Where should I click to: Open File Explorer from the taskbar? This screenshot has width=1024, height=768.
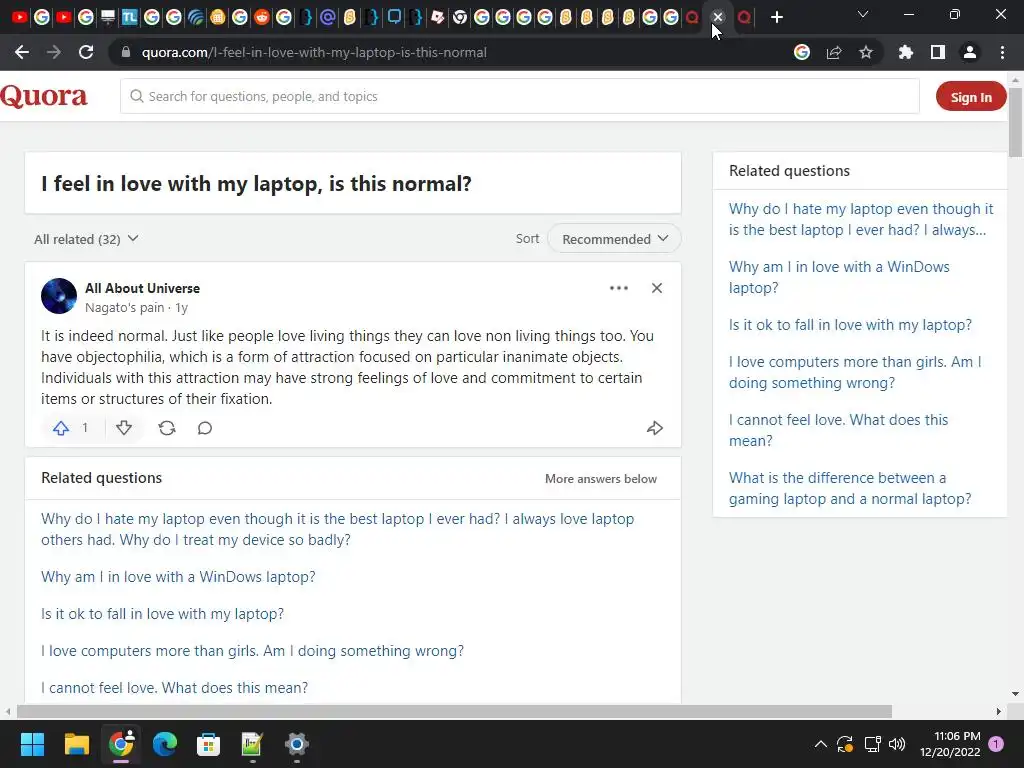click(x=76, y=744)
